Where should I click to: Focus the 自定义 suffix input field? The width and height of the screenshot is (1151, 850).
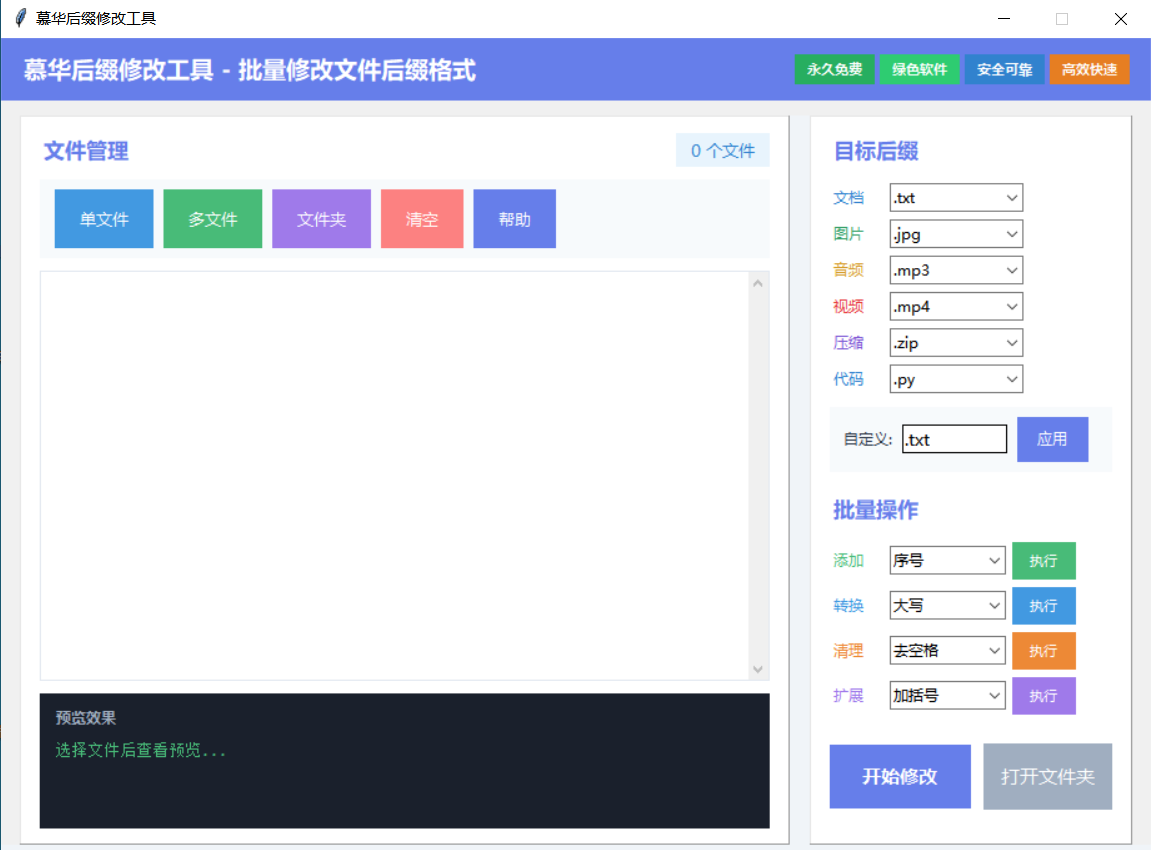(954, 439)
